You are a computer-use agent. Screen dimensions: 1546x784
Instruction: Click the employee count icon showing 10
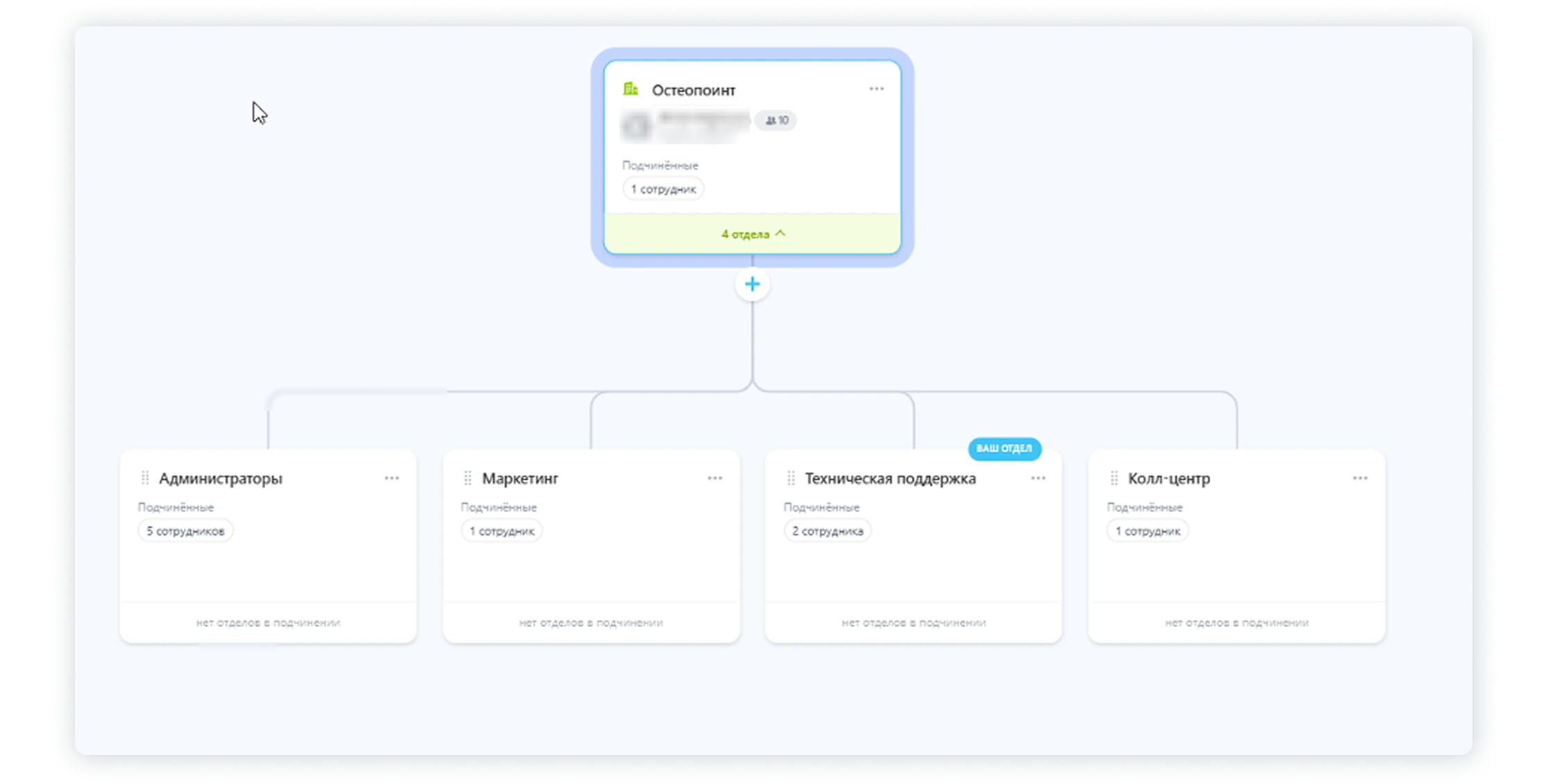click(775, 121)
